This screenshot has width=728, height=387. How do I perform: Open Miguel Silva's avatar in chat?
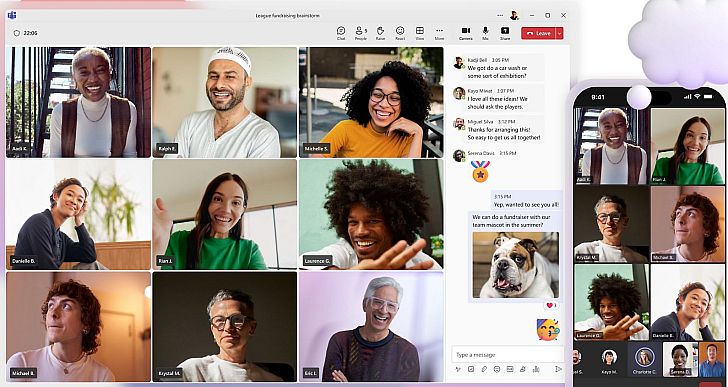459,124
